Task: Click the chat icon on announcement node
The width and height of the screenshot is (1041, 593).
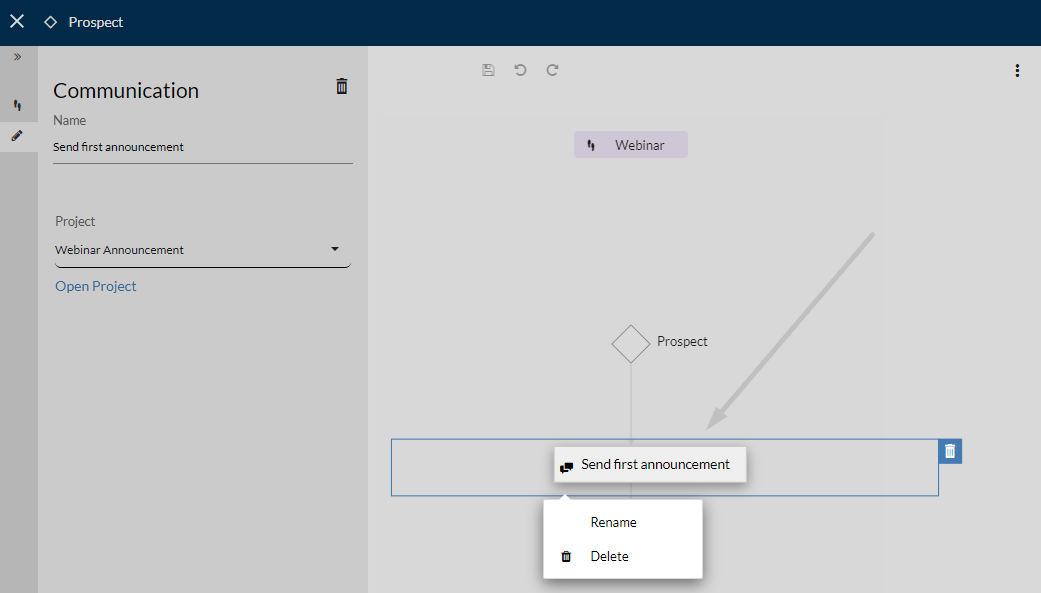Action: (566, 467)
